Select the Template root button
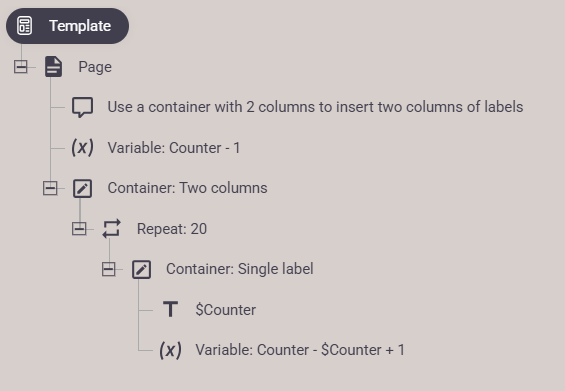The width and height of the screenshot is (565, 391). coord(67,26)
